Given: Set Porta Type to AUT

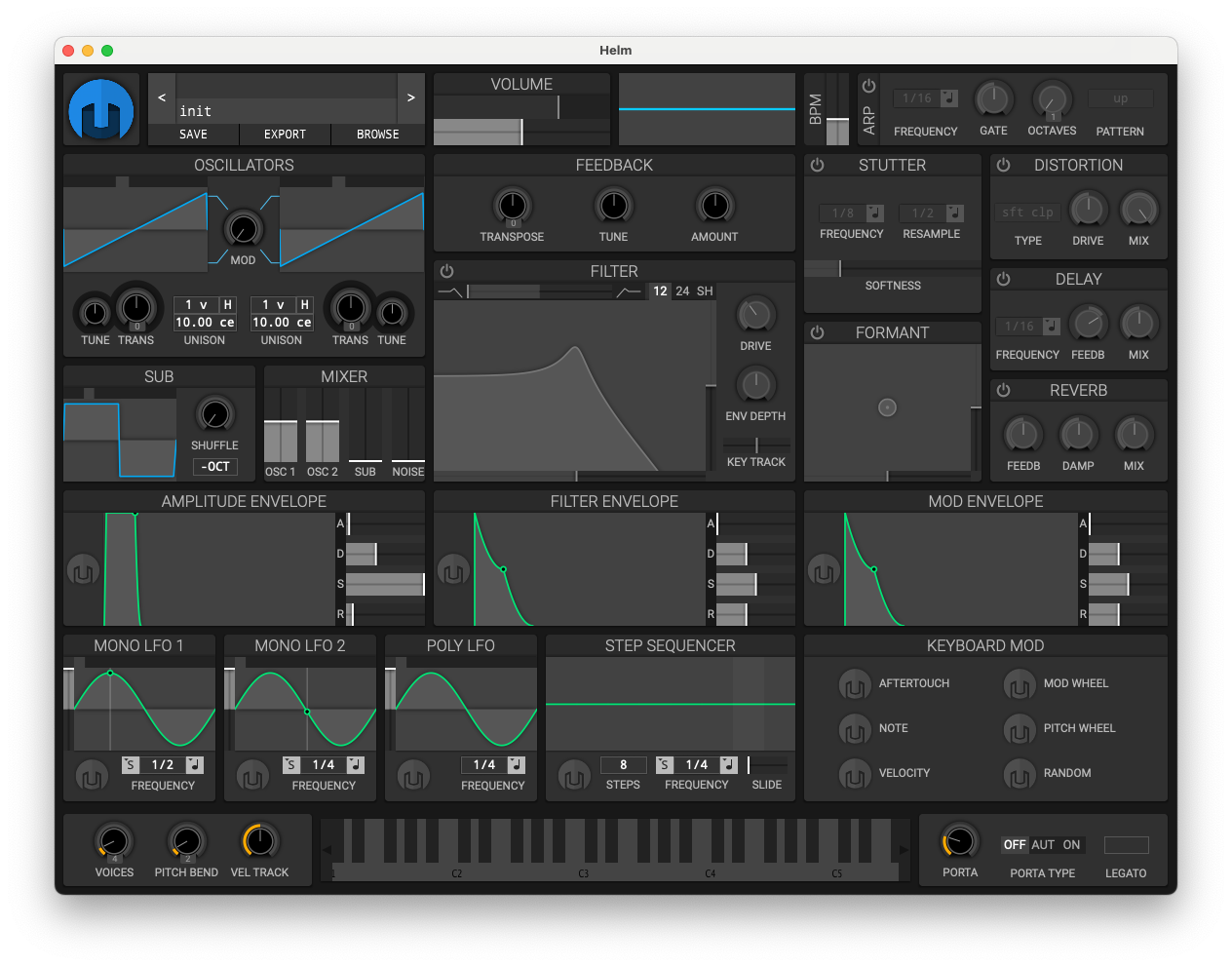Looking at the screenshot, I should coord(1043,845).
